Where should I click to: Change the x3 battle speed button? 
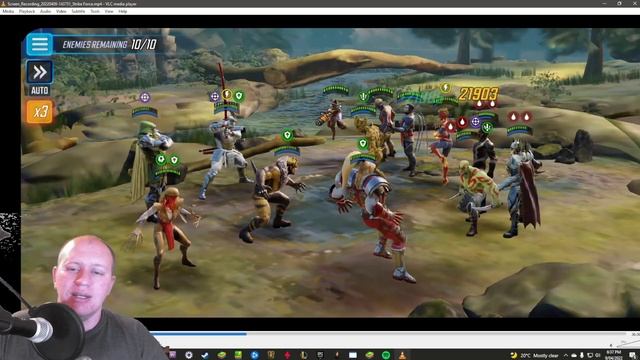pos(40,111)
